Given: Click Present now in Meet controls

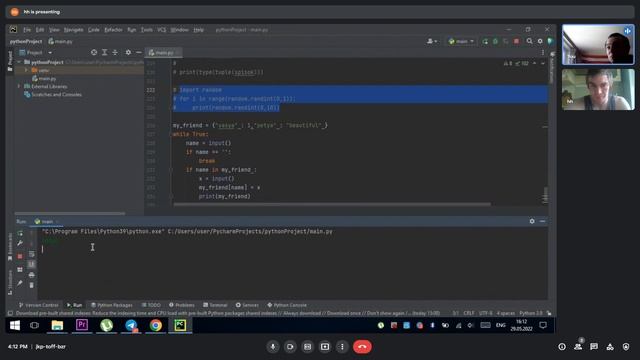Looking at the screenshot, I should 325,347.
